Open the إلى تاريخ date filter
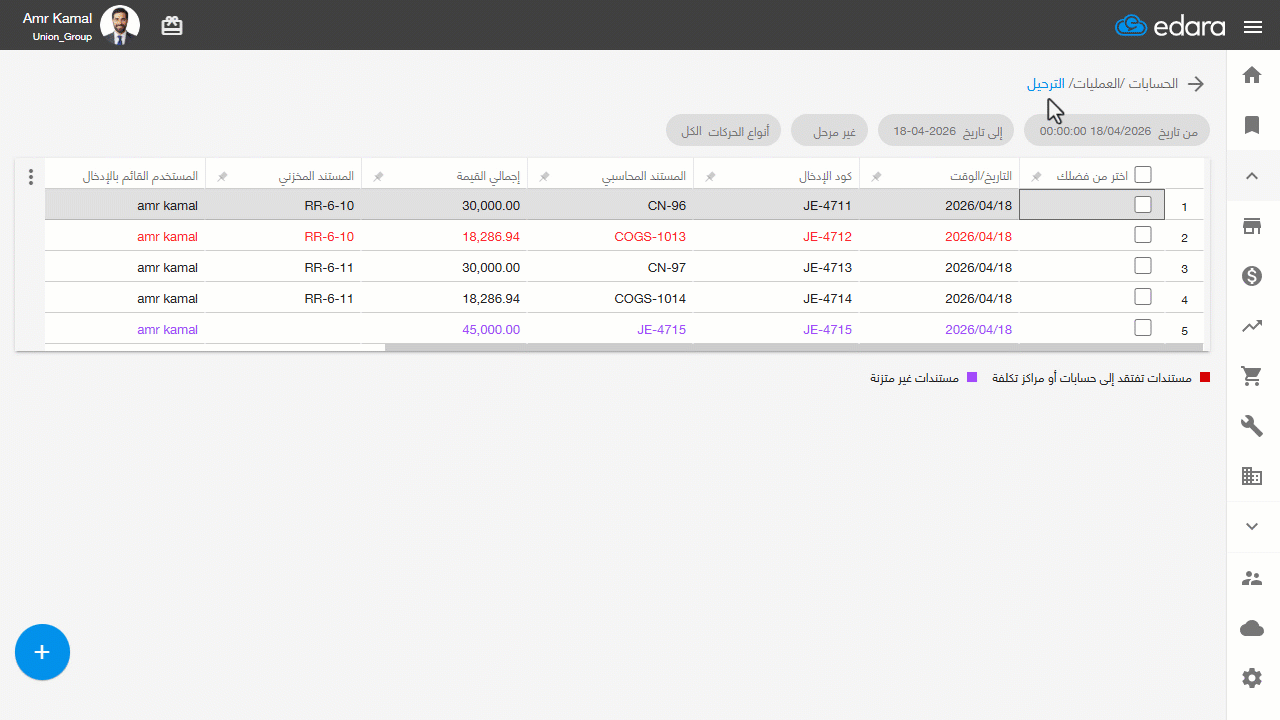Image resolution: width=1280 pixels, height=720 pixels. pyautogui.click(x=946, y=131)
